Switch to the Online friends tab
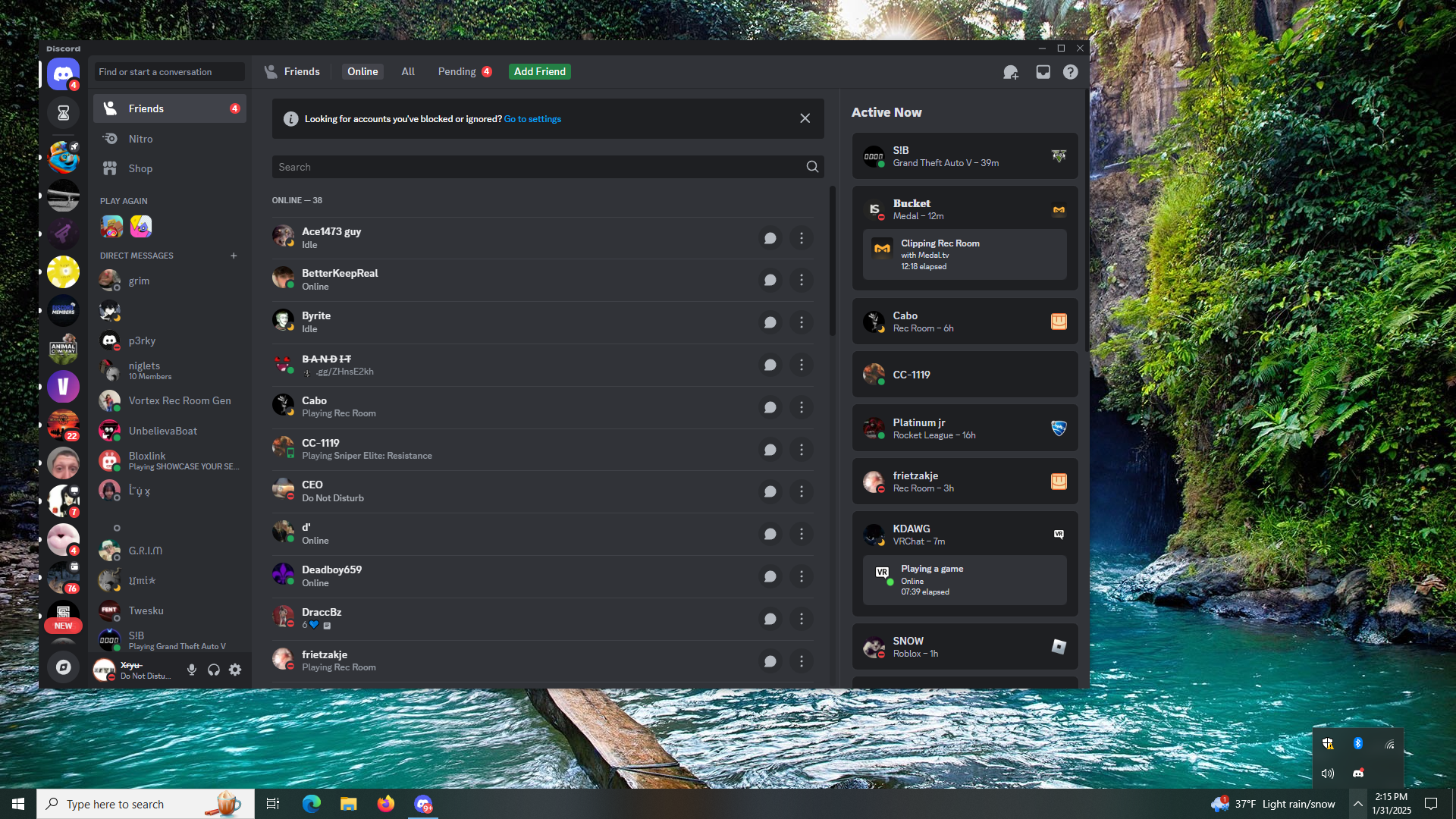Image resolution: width=1456 pixels, height=819 pixels. [x=362, y=71]
